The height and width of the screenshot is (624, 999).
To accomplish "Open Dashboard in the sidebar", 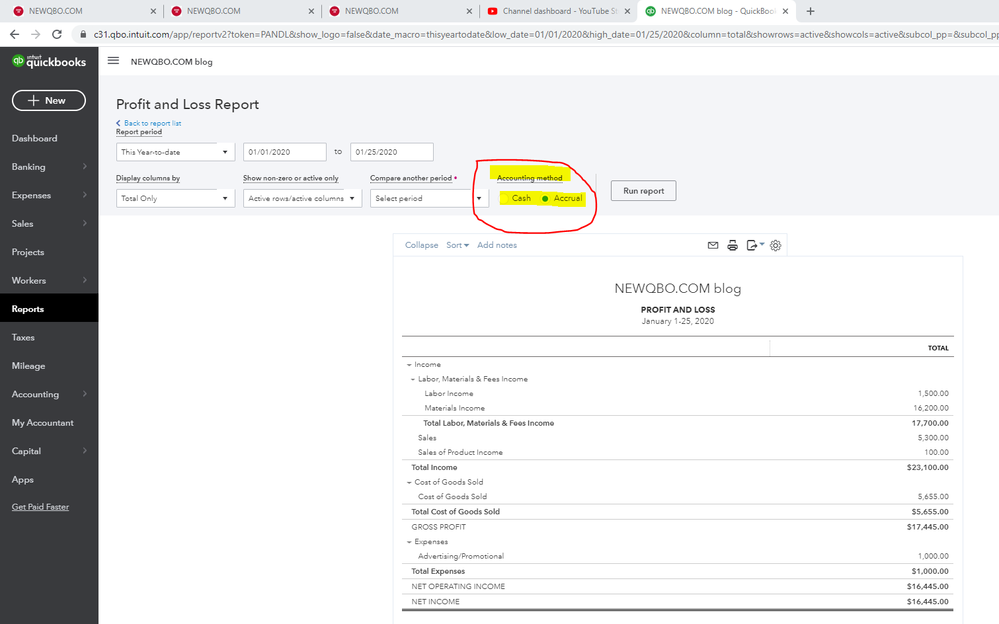I will 34,138.
